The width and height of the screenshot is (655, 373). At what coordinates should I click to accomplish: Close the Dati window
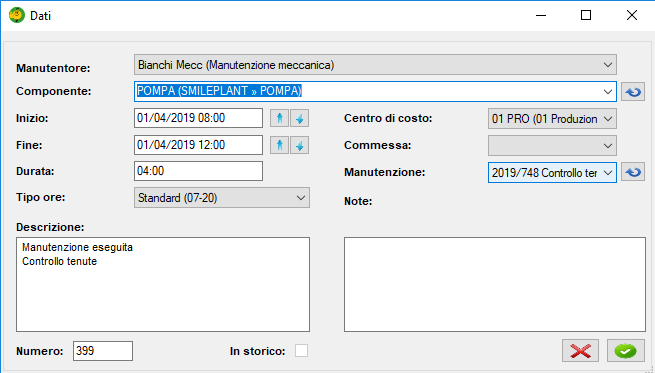(632, 15)
